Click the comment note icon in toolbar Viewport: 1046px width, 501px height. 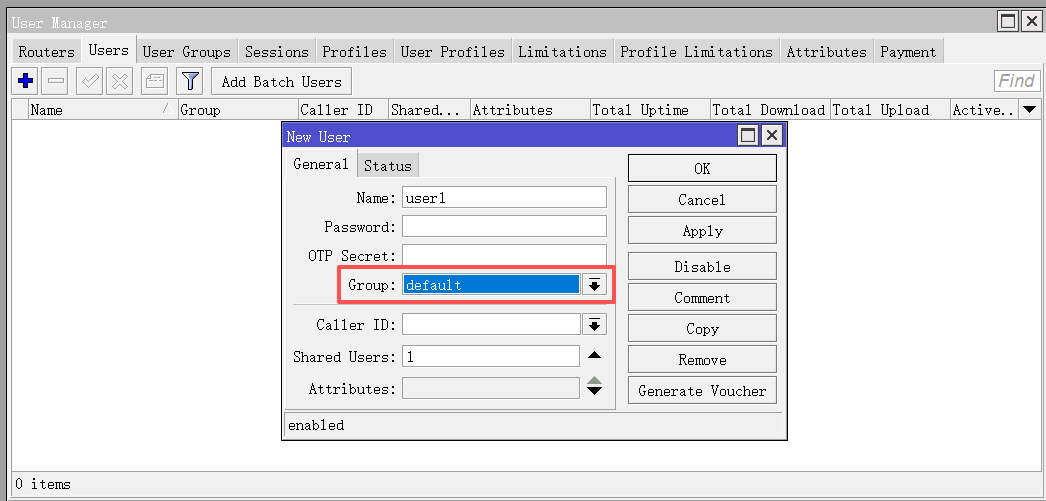[155, 81]
